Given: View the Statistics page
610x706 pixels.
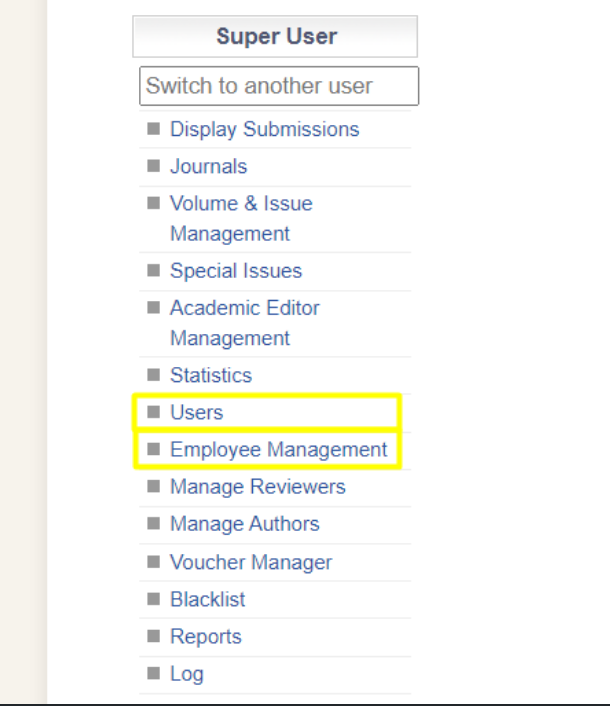Looking at the screenshot, I should point(211,375).
